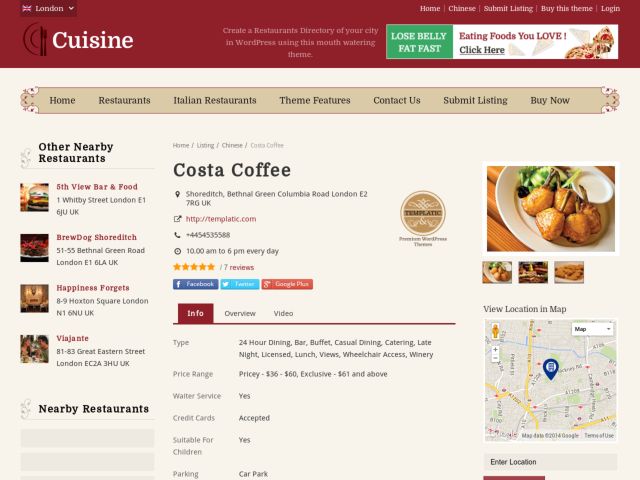Click the address map pin icon
Viewport: 640px width, 480px height.
click(x=177, y=194)
